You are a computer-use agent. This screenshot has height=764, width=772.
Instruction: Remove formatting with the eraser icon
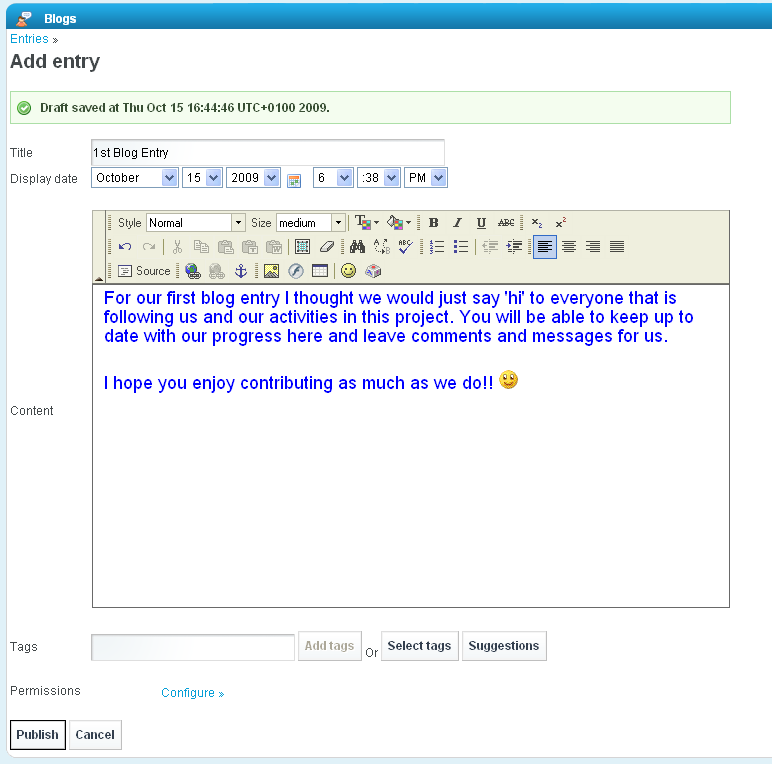click(326, 247)
